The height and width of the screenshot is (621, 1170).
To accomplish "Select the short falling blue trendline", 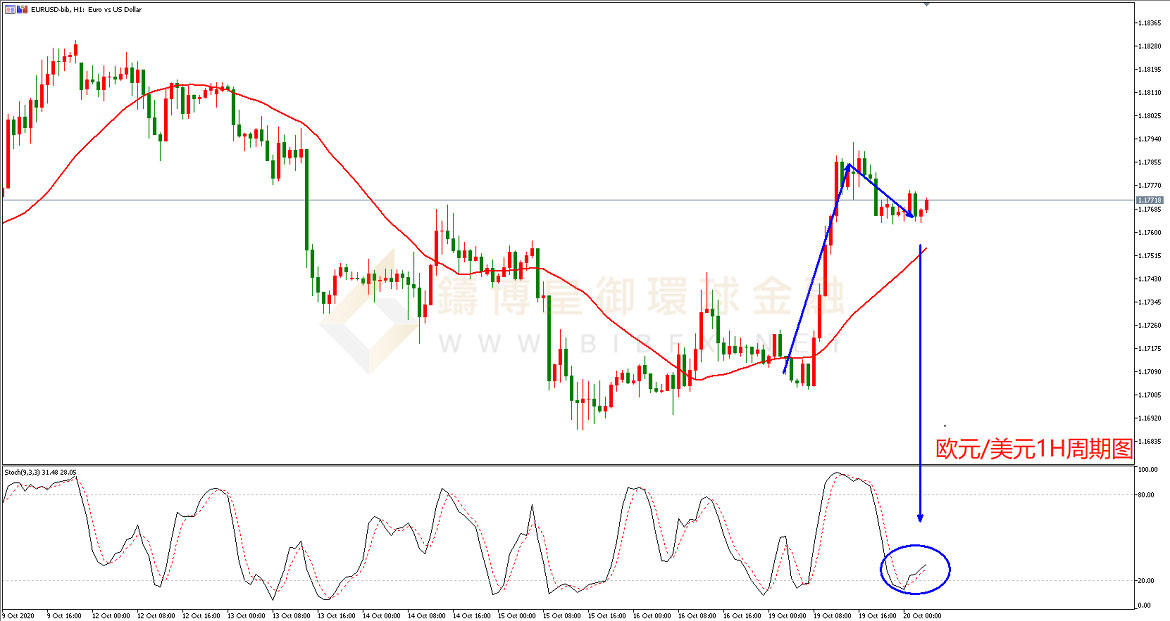I will click(880, 190).
